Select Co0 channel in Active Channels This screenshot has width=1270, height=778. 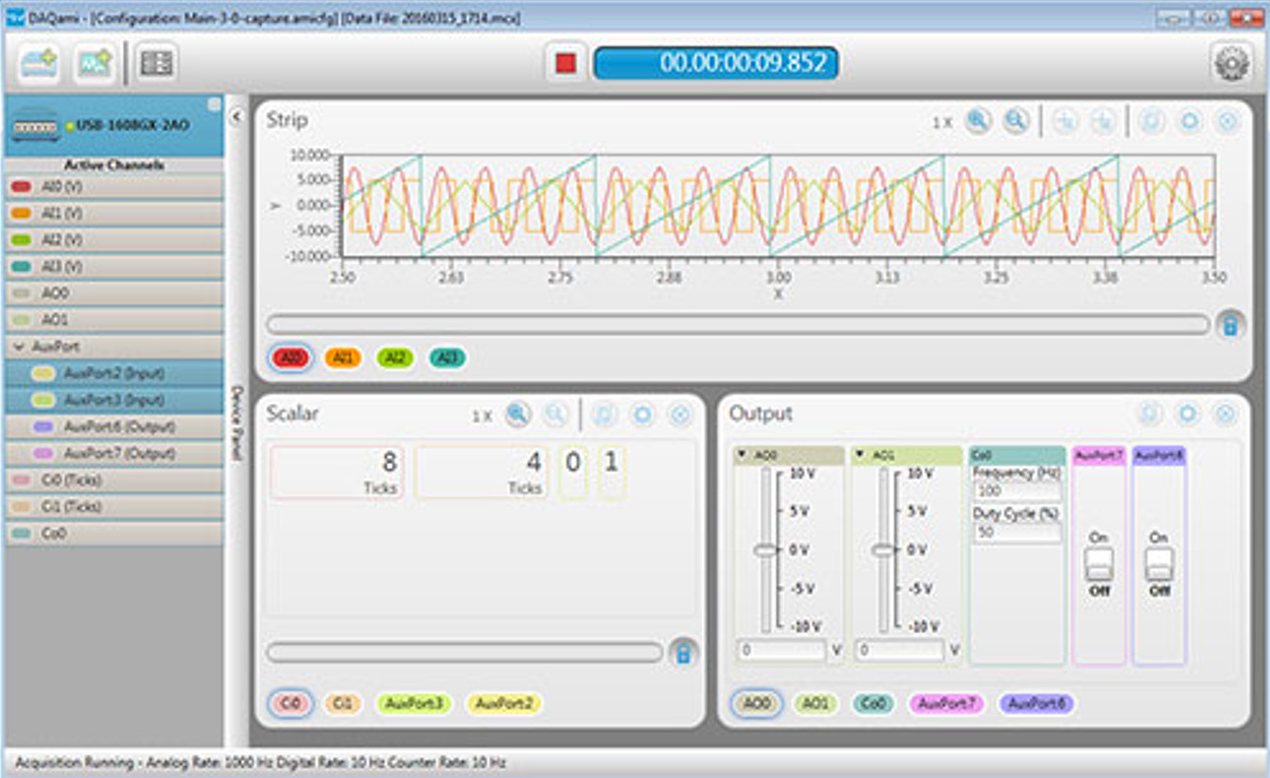point(114,534)
